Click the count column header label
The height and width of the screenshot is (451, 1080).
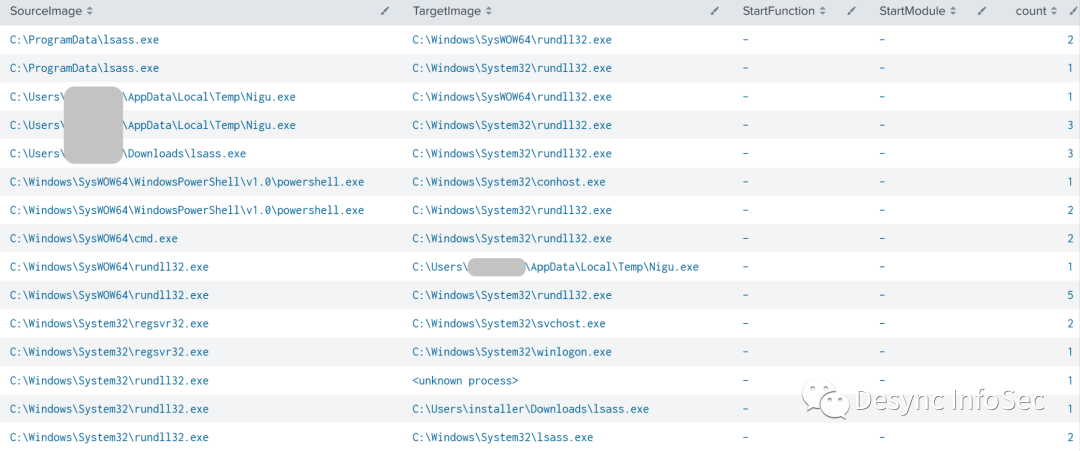click(x=1031, y=11)
